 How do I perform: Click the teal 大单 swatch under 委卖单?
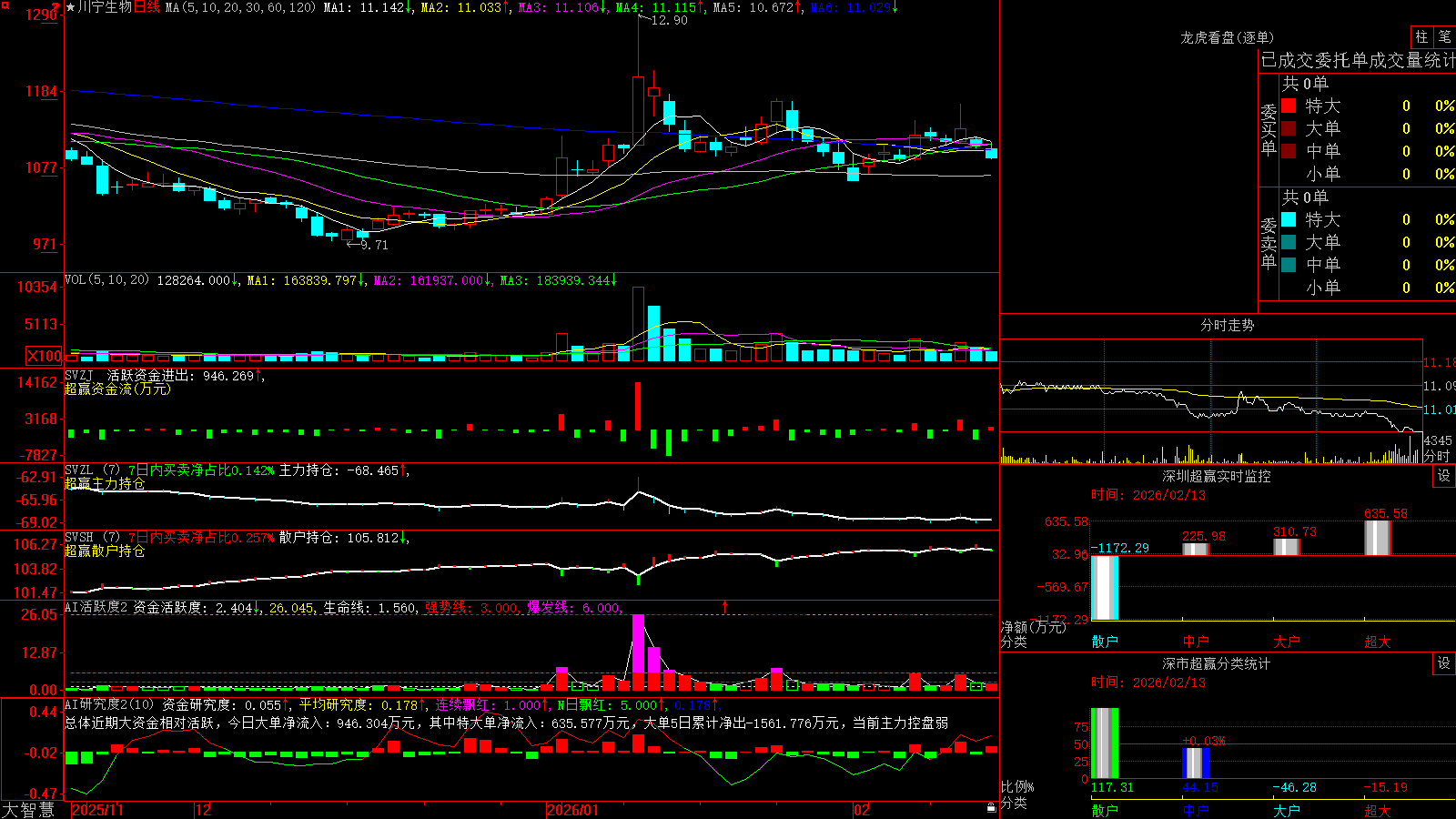(1289, 242)
